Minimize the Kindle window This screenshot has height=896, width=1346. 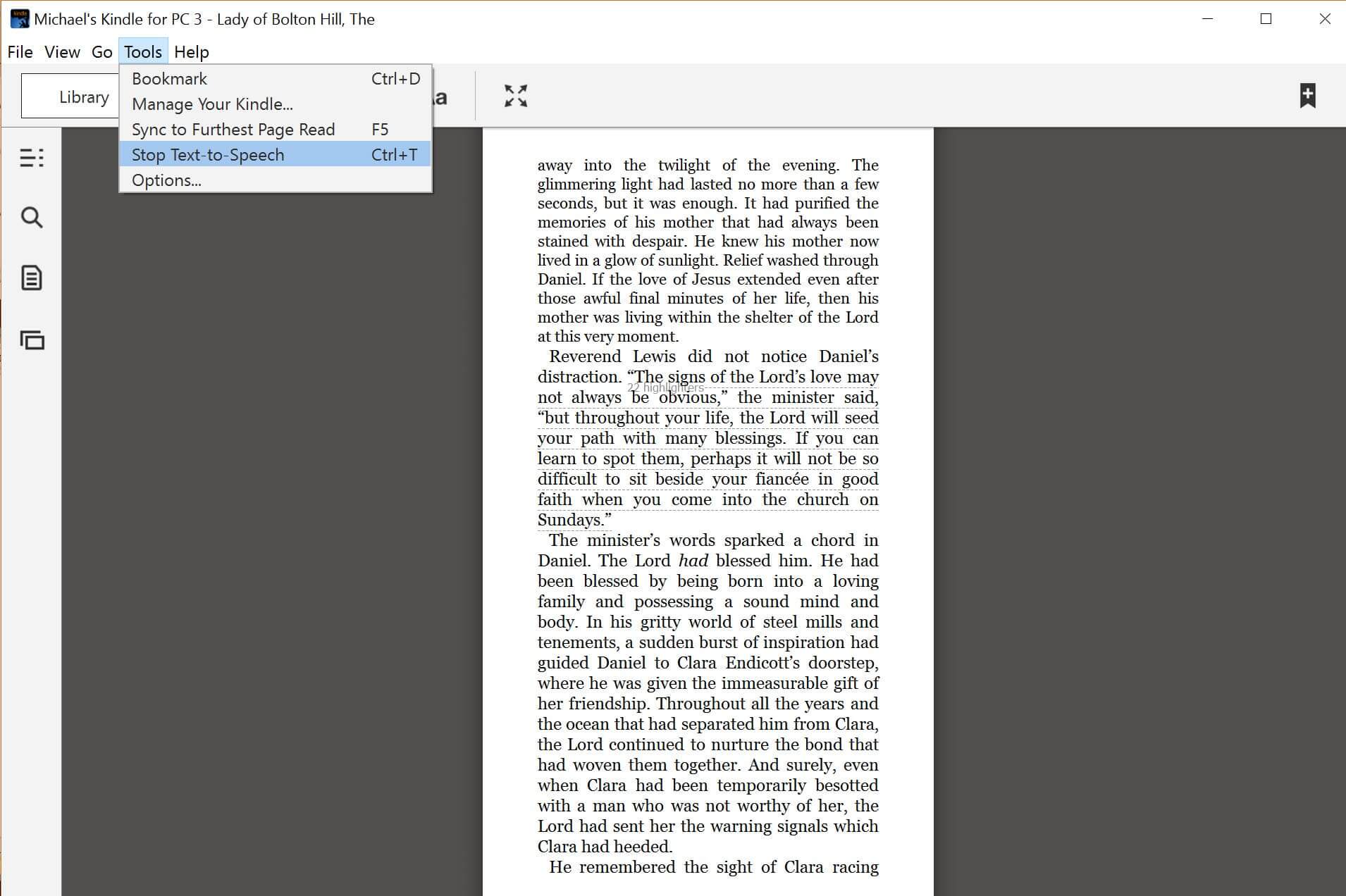click(1207, 19)
